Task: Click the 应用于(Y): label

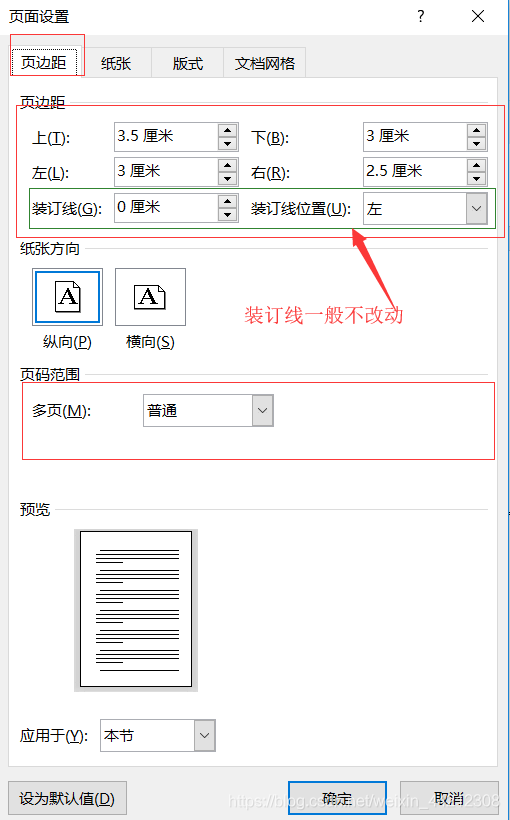Action: click(x=54, y=736)
